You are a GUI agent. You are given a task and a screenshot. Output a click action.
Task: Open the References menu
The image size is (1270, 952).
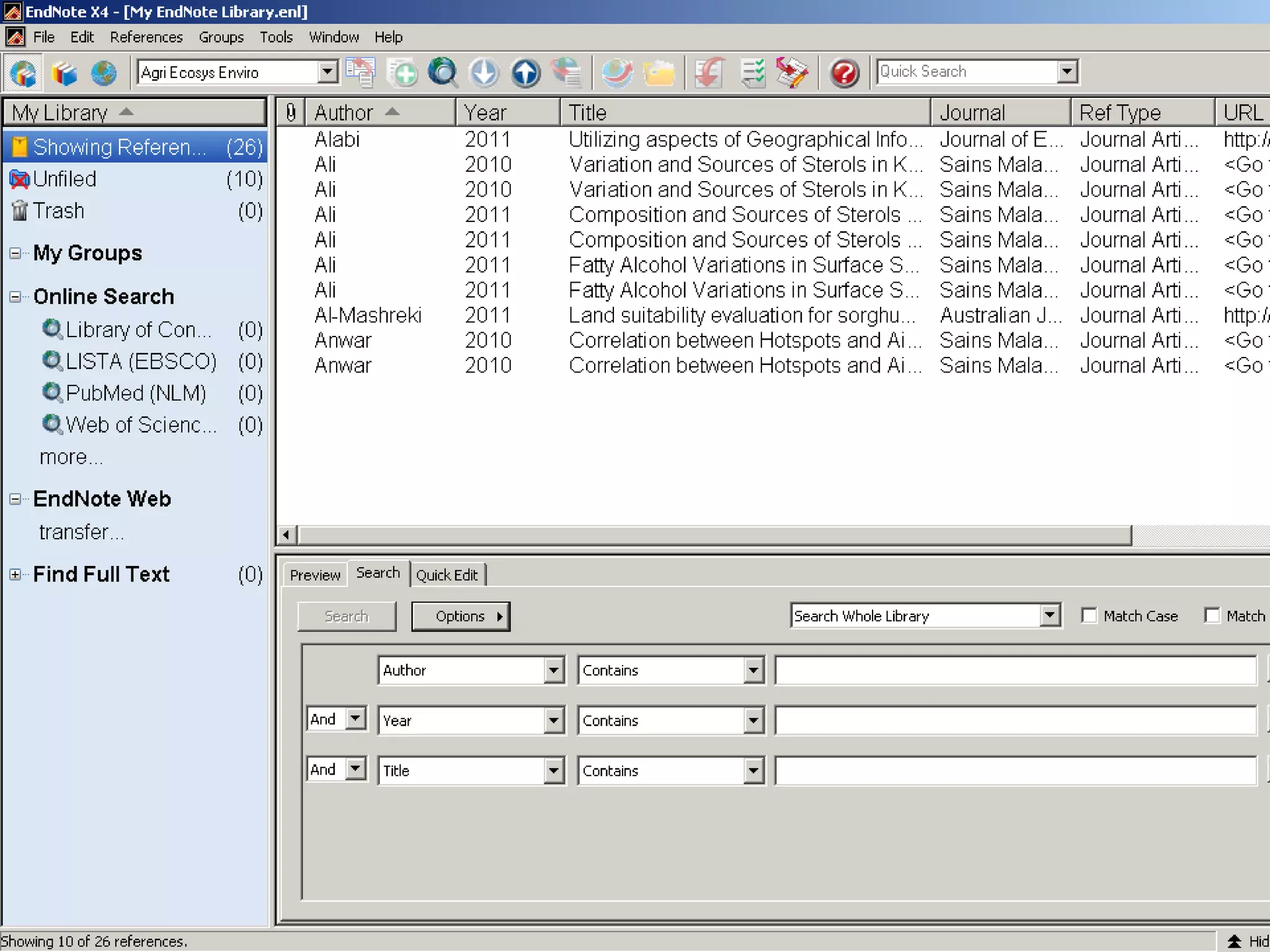[x=146, y=37]
